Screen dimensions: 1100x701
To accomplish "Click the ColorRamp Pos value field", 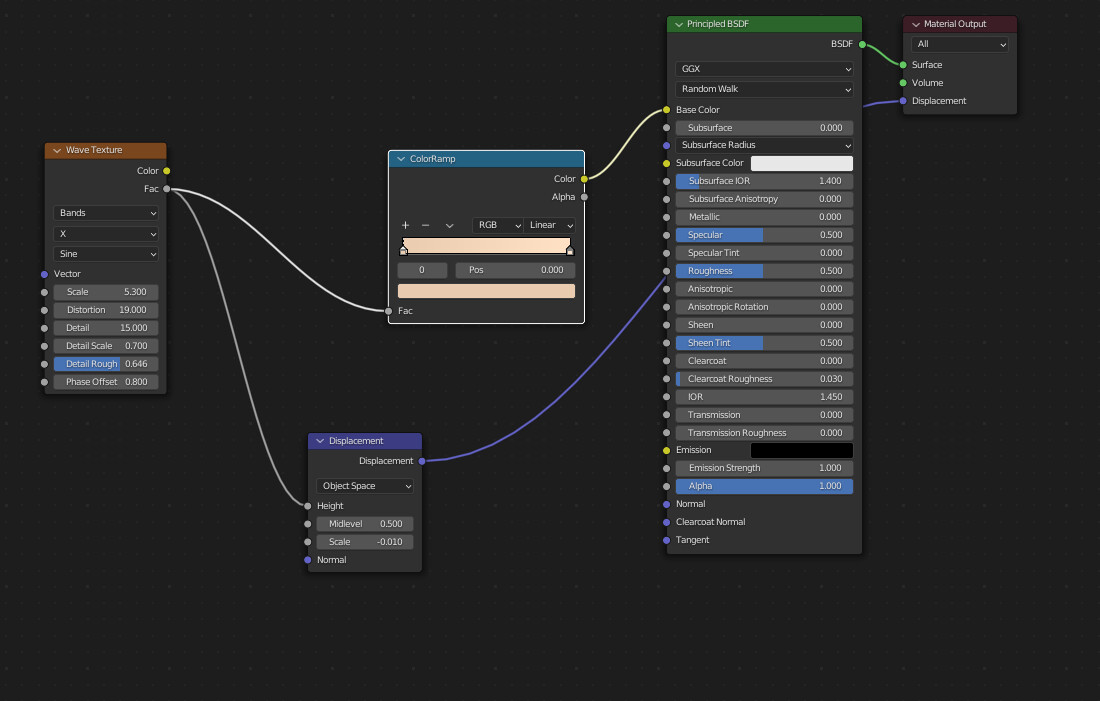I will click(x=515, y=270).
